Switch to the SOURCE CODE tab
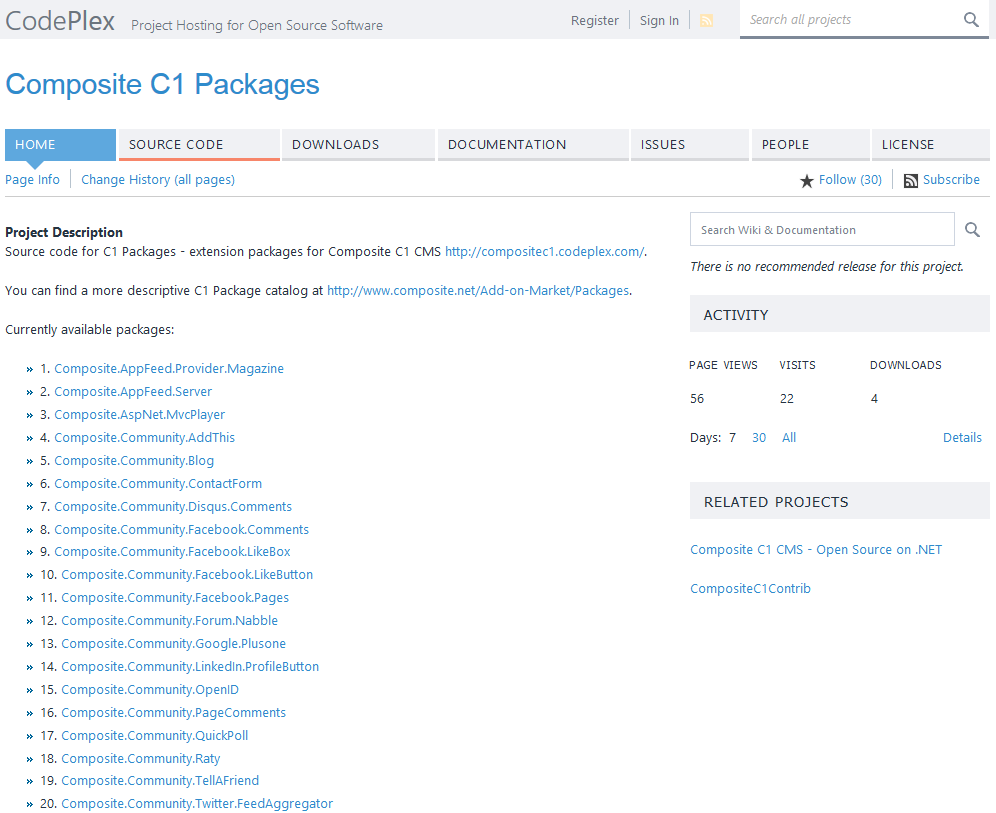 (x=199, y=145)
